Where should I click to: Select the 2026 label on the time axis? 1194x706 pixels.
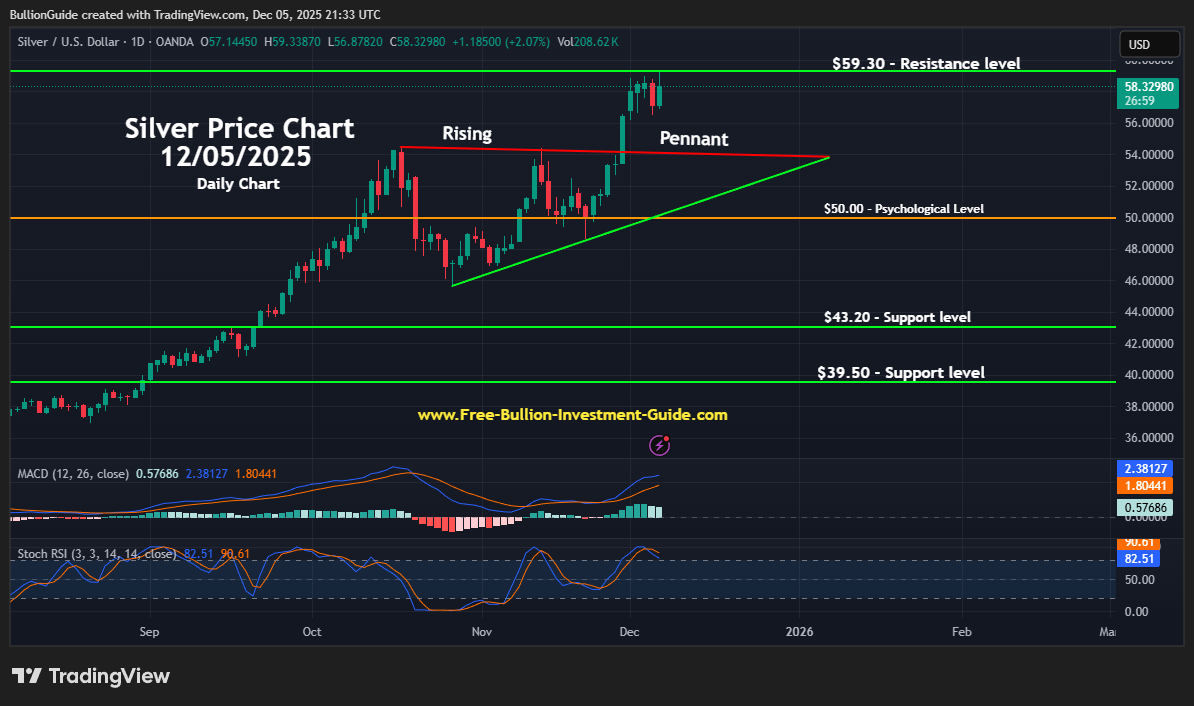(x=799, y=632)
